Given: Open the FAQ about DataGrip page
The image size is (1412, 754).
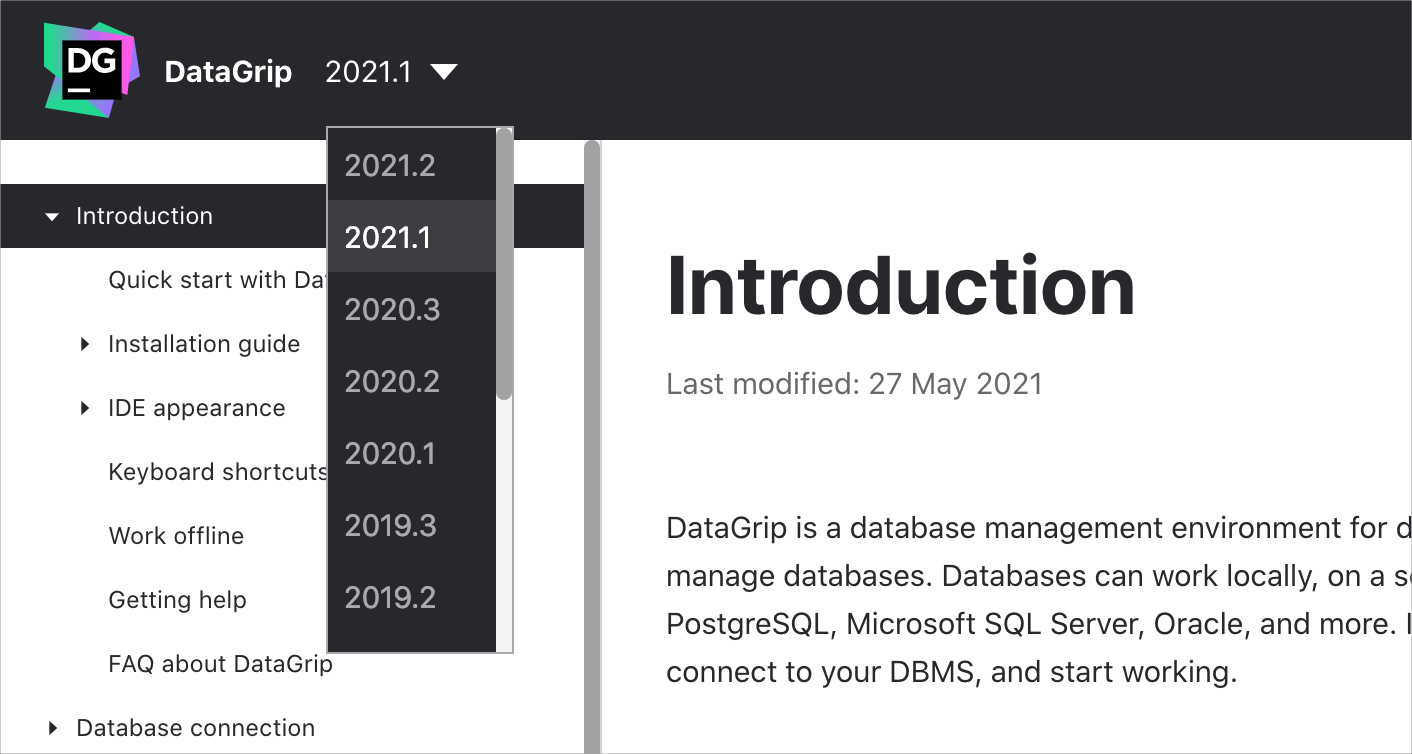Looking at the screenshot, I should click(220, 663).
